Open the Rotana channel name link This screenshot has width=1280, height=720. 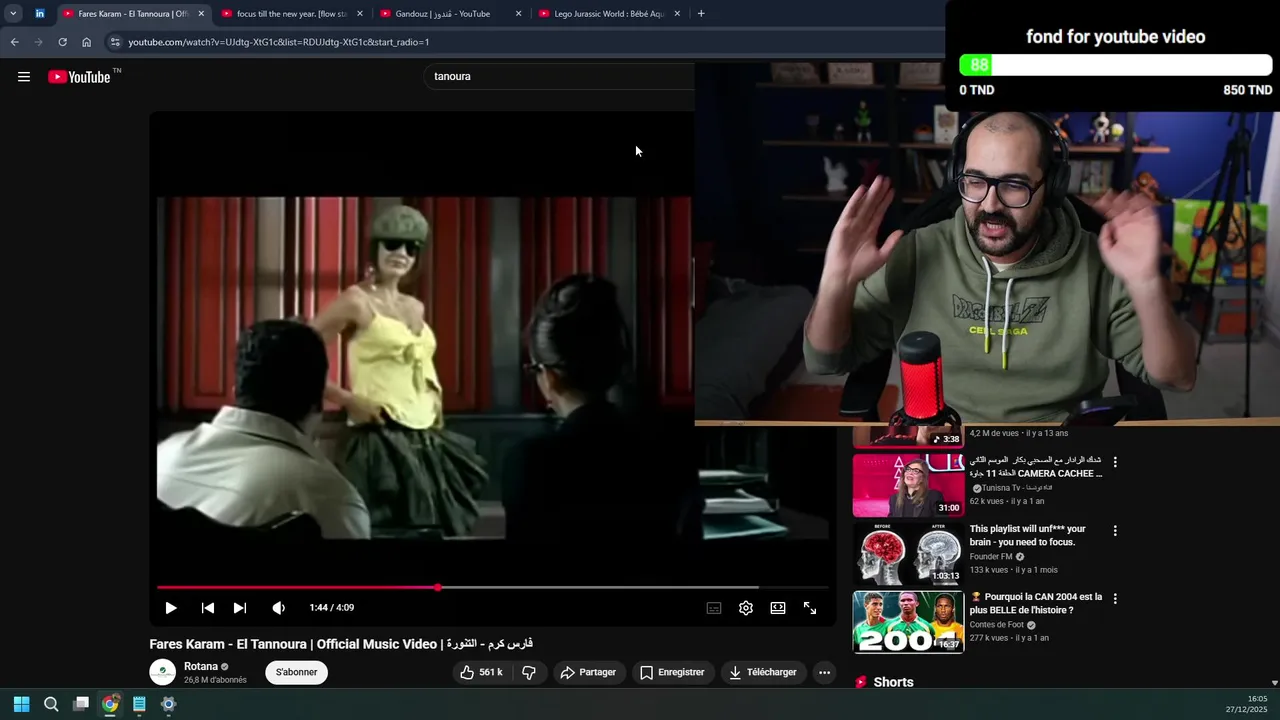click(x=201, y=666)
